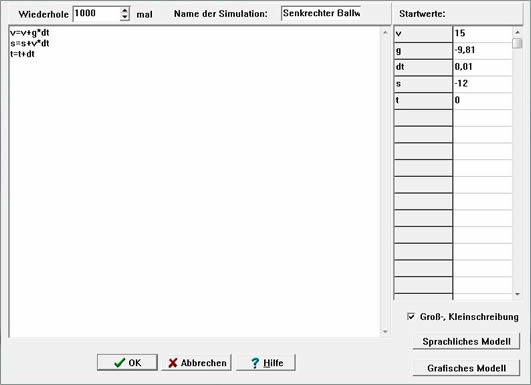Open the Hilfe help button
This screenshot has width=531, height=385.
click(x=266, y=362)
